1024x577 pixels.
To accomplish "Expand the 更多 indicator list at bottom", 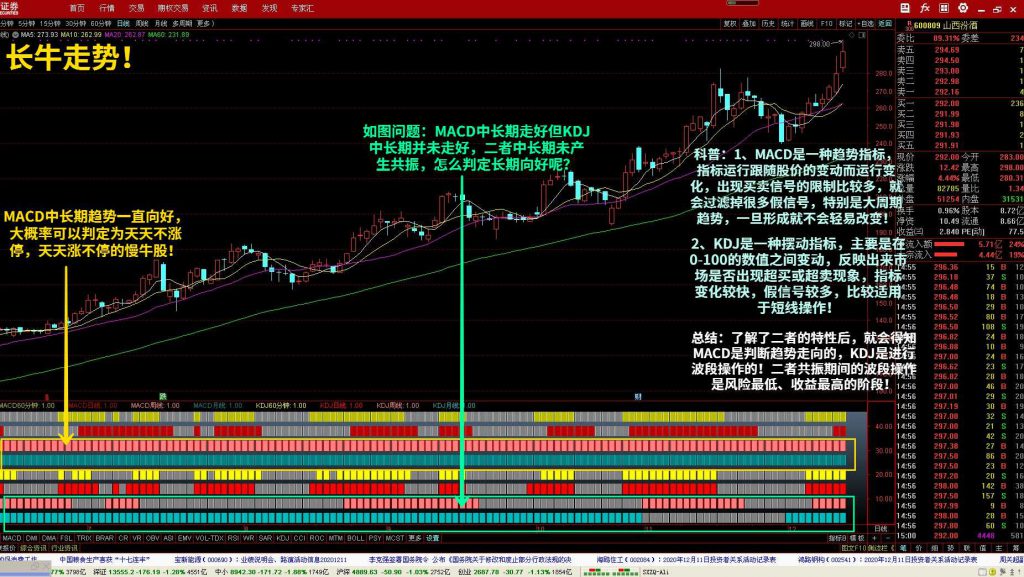I will click(414, 537).
